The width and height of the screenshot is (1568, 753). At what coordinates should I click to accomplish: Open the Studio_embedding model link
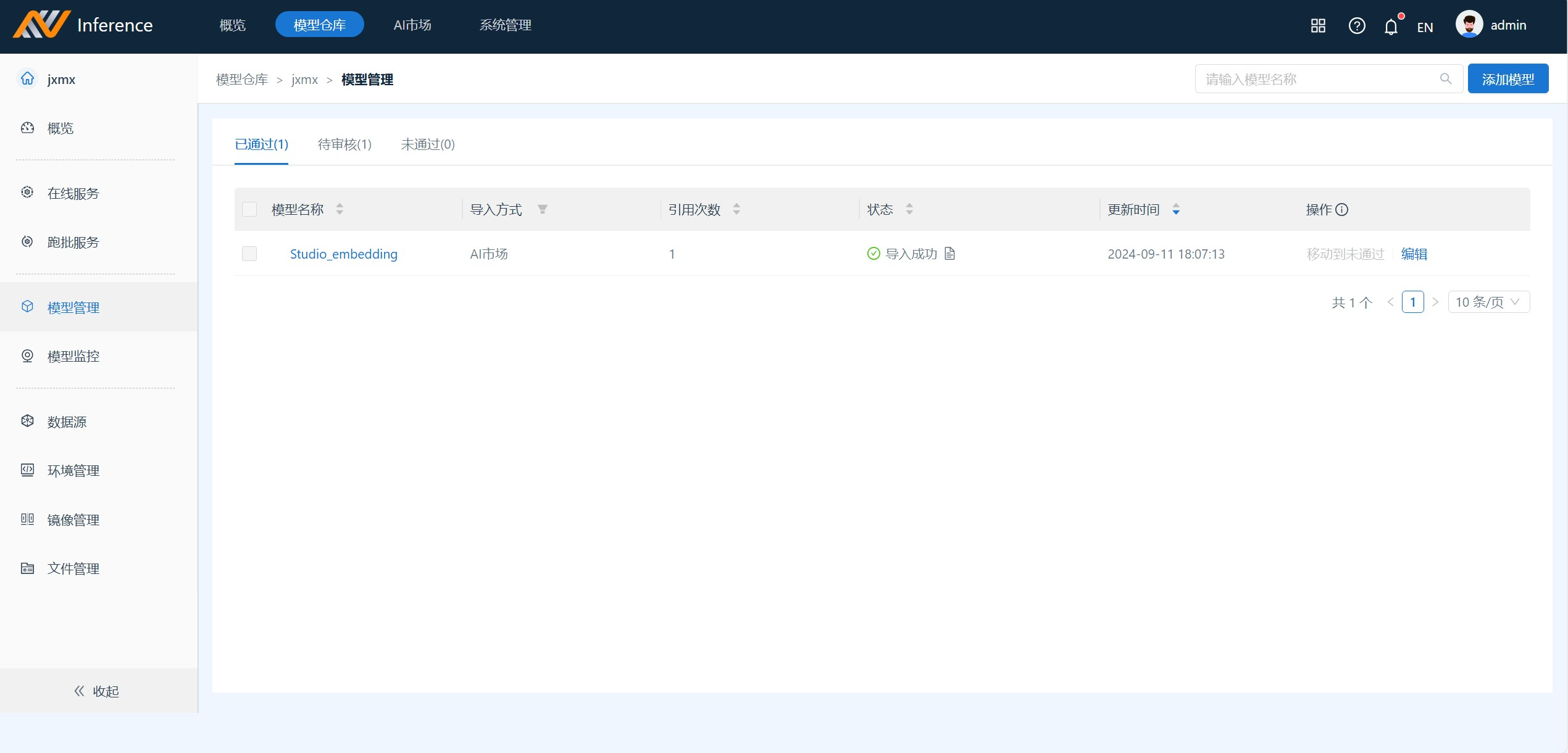point(344,254)
